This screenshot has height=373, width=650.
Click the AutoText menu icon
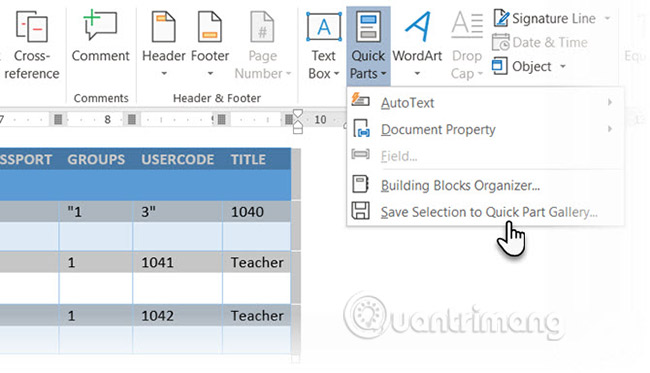[x=360, y=101]
